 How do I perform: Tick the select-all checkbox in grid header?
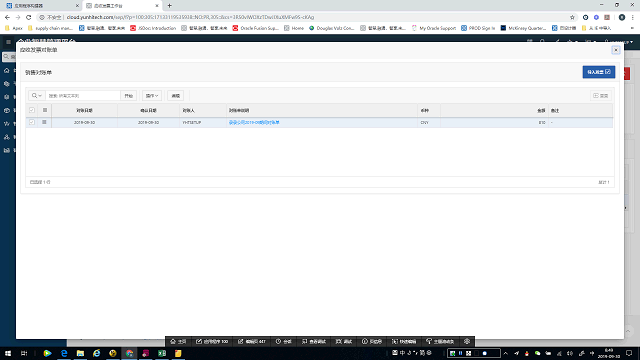[x=32, y=110]
